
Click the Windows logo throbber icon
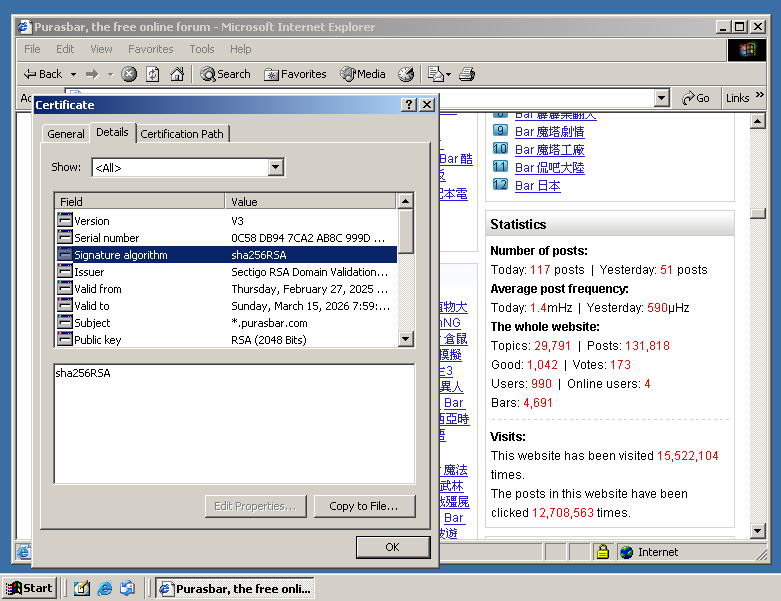point(747,50)
